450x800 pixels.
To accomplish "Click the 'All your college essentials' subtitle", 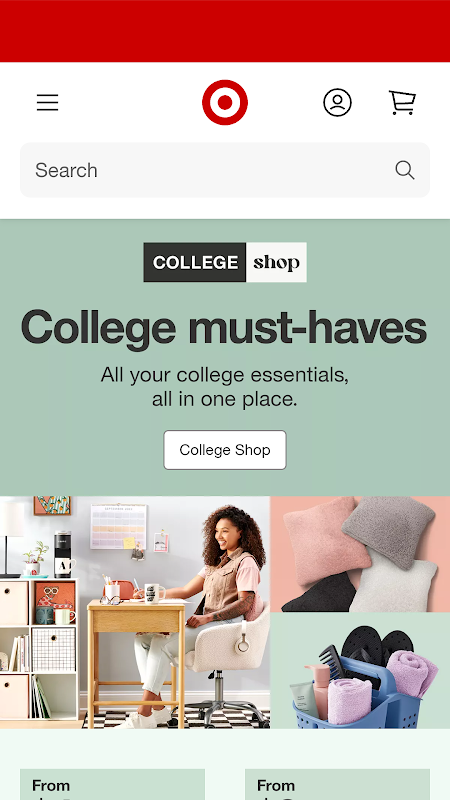I will click(224, 387).
